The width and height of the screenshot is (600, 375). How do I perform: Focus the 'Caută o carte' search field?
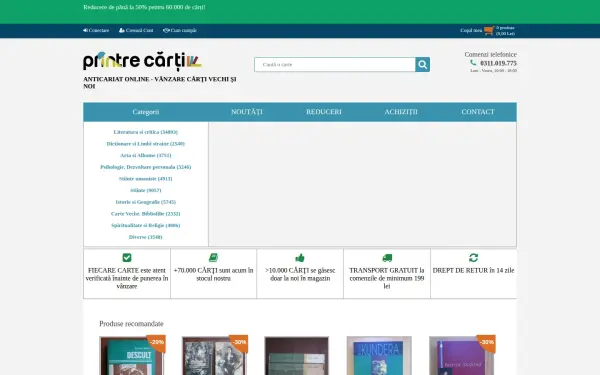[335, 64]
